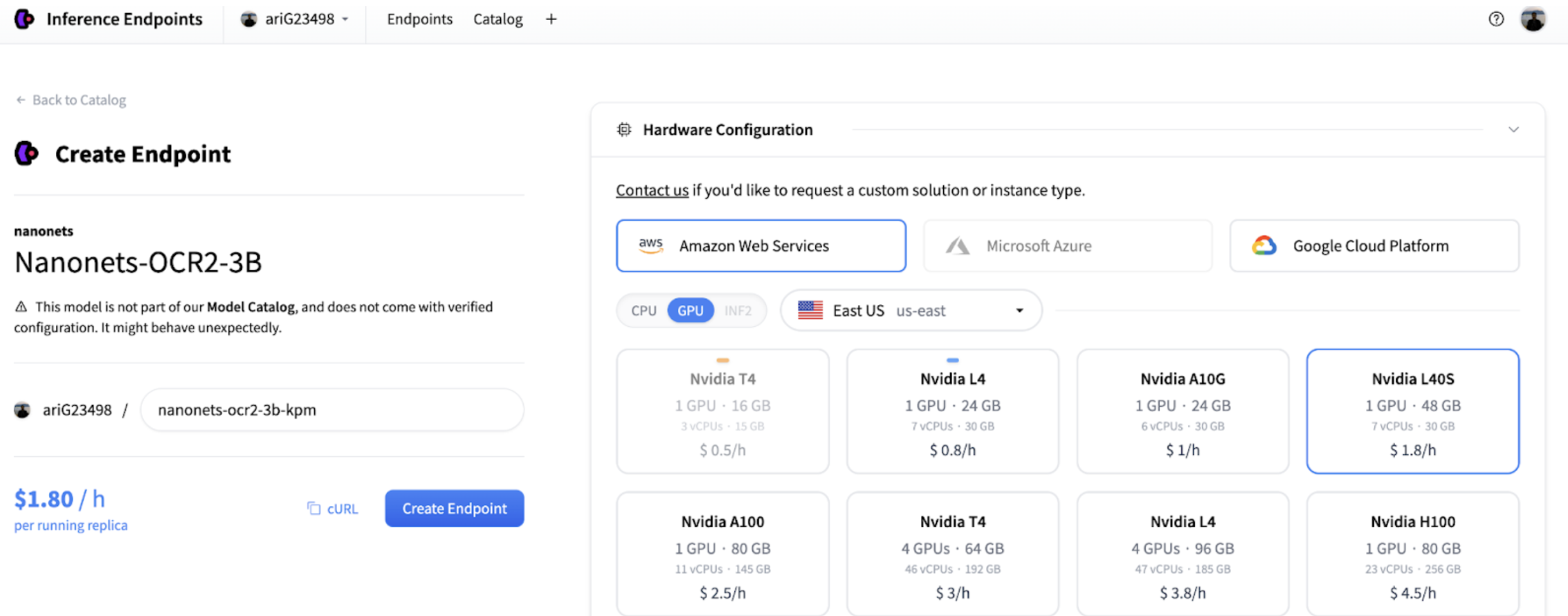Image resolution: width=1568 pixels, height=616 pixels.
Task: Follow the Contact us link
Action: [x=652, y=190]
